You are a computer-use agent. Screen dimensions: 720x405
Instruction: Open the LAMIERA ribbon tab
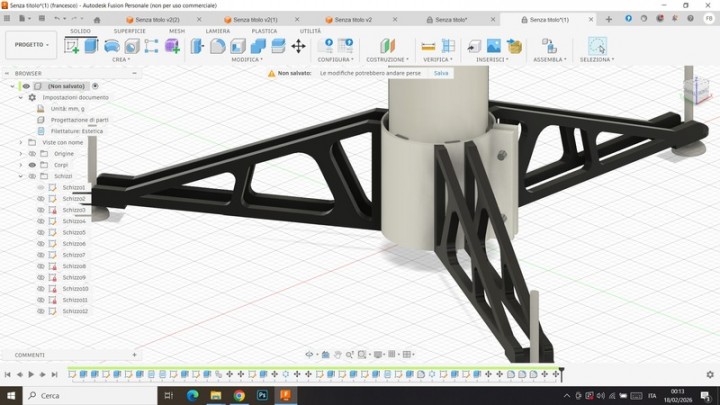pos(217,31)
